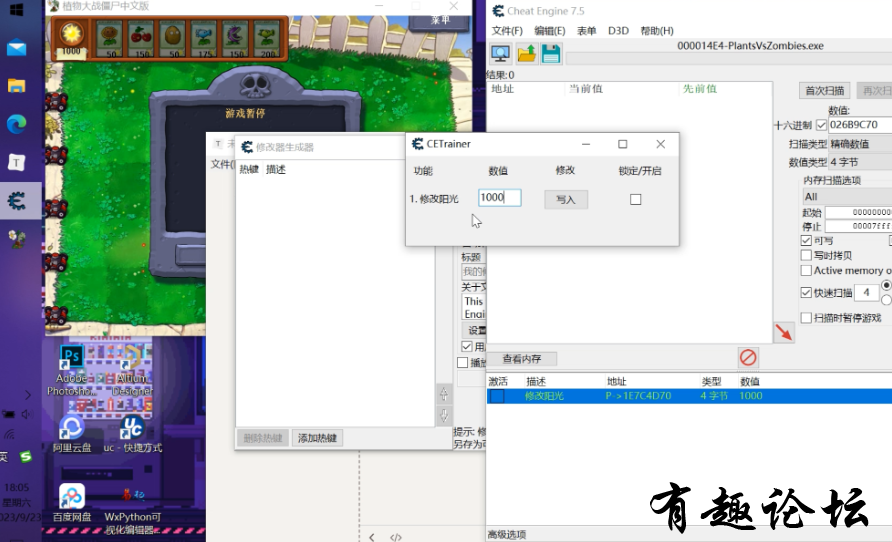Enable the Active memory only checkbox
The image size is (892, 542).
click(806, 270)
